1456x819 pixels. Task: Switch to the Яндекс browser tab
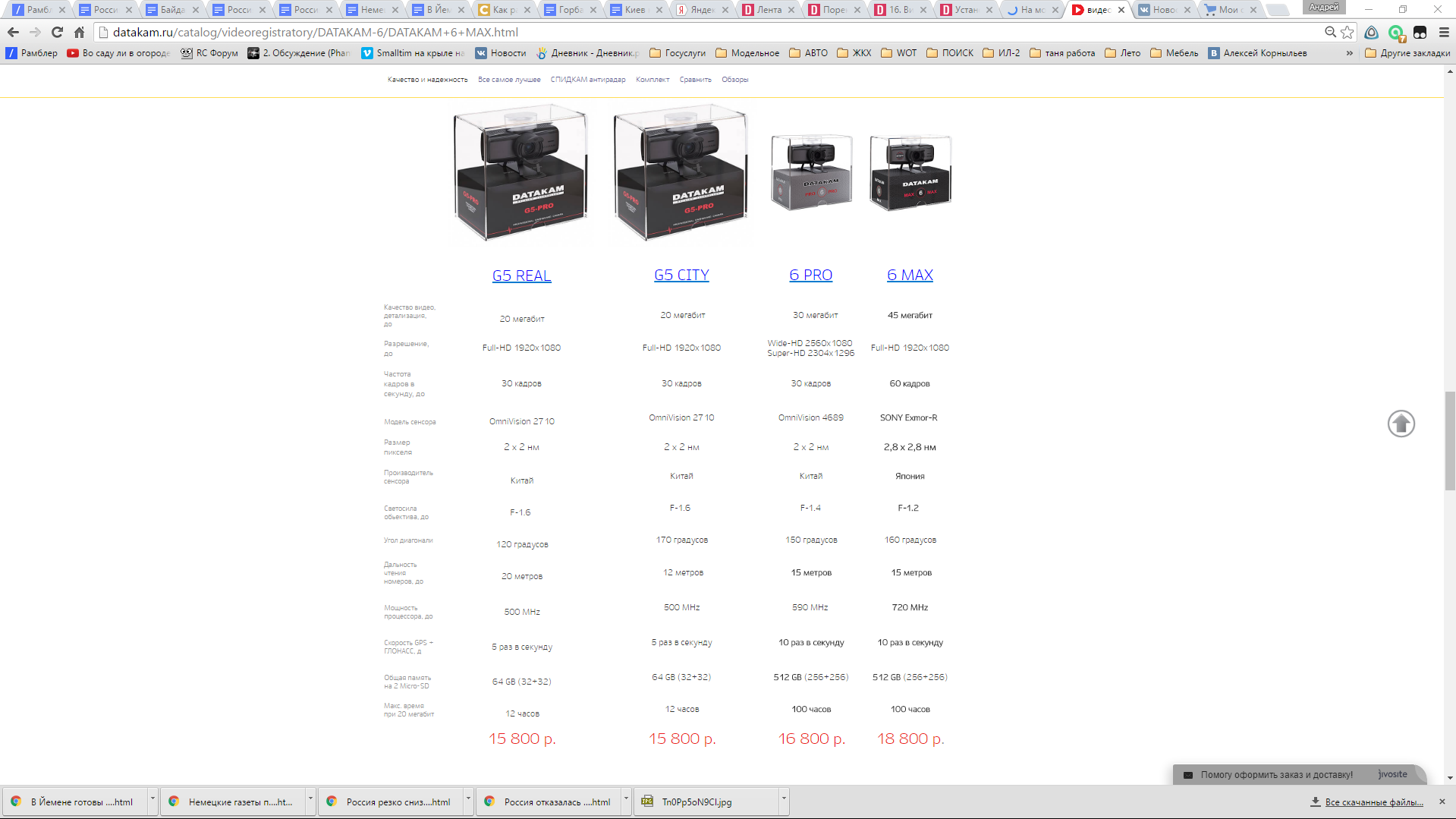703,10
